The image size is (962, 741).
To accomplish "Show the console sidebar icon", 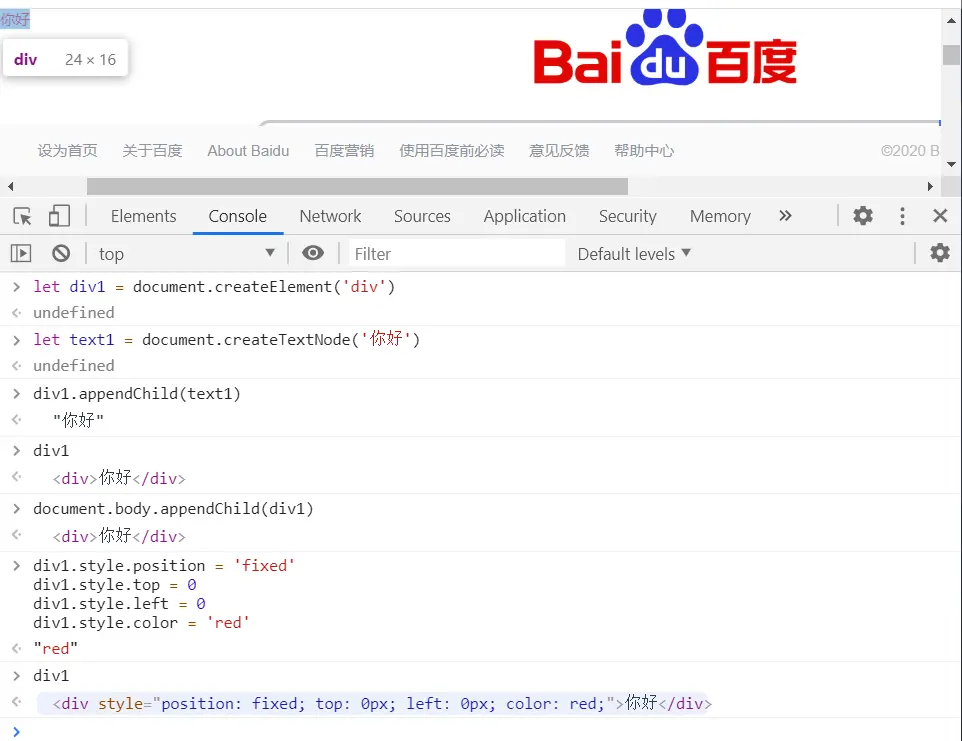I will click(x=21, y=253).
